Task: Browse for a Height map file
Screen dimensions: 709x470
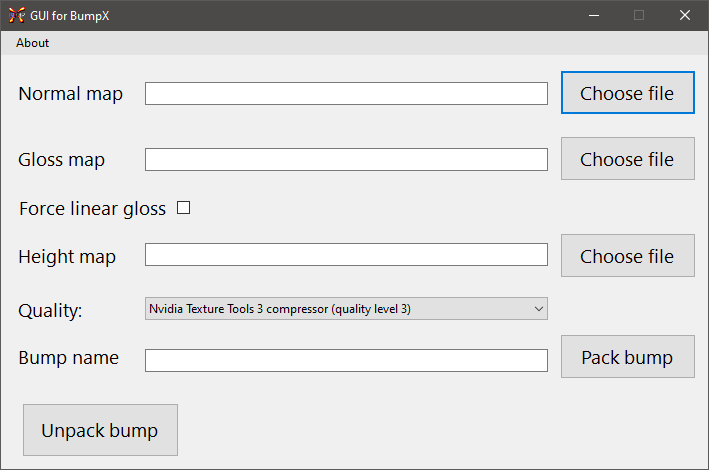Action: click(627, 256)
